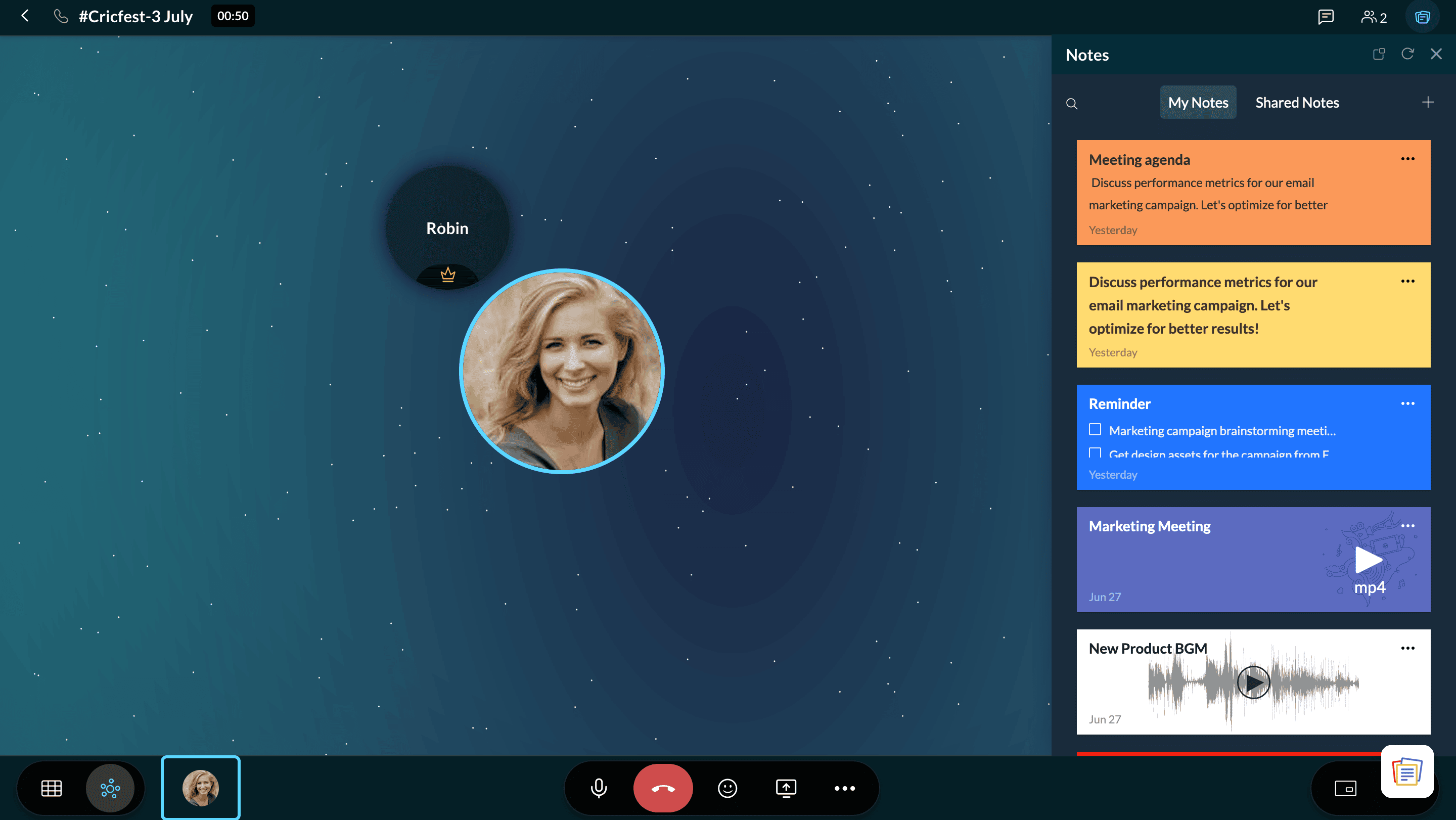
Task: Open the yellow Discuss performance metrics note
Action: [1253, 315]
